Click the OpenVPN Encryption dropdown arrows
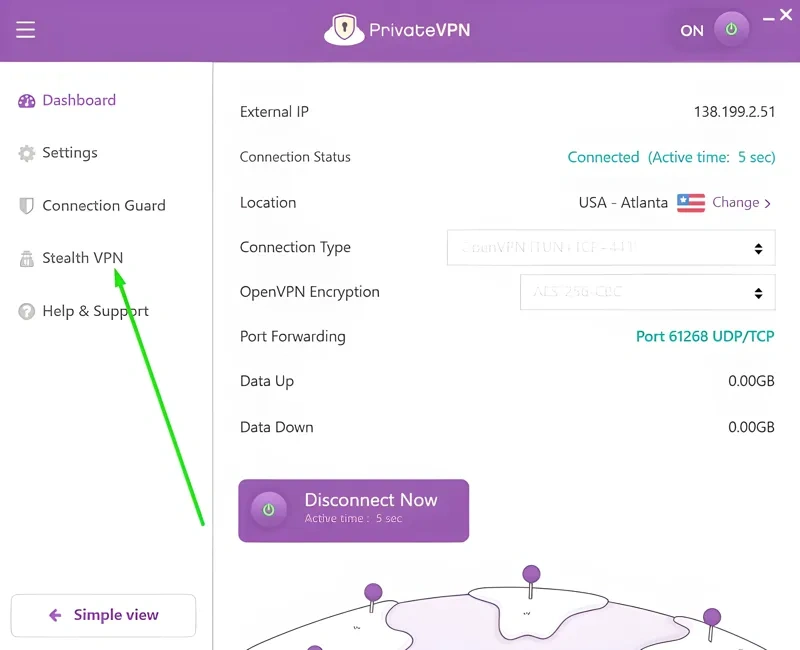This screenshot has height=650, width=800. tap(759, 293)
